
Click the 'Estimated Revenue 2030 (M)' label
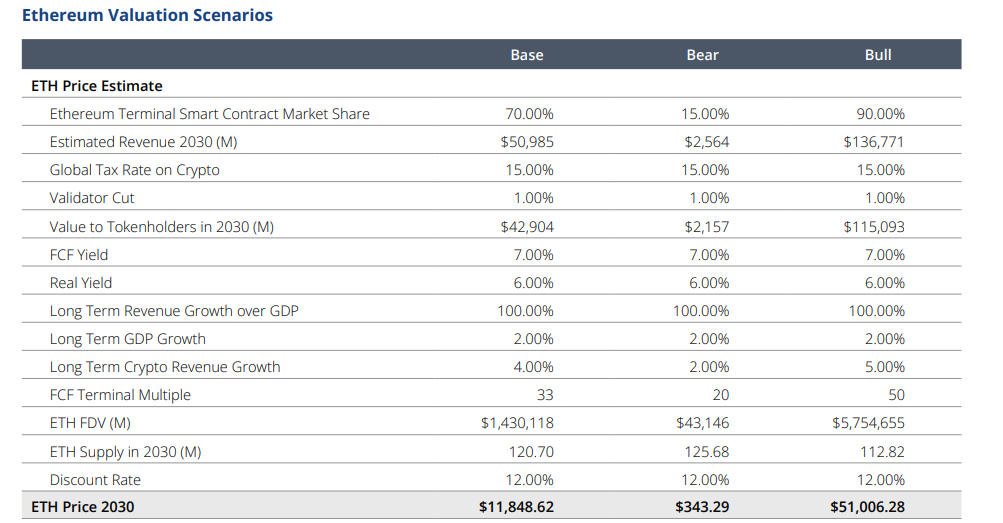coord(143,142)
